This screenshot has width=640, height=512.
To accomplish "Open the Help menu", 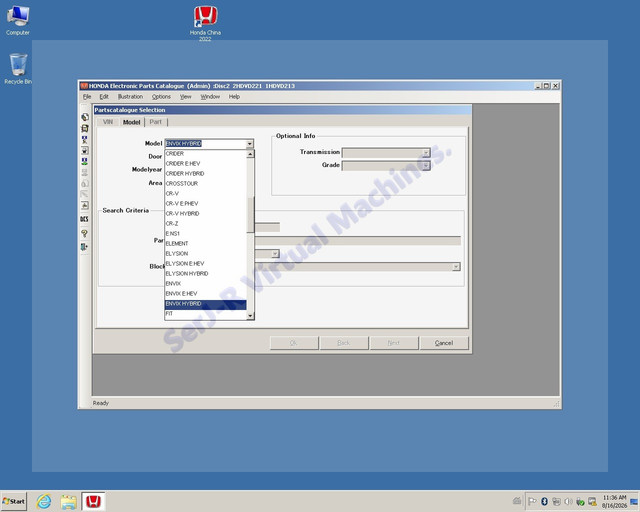I will (234, 97).
